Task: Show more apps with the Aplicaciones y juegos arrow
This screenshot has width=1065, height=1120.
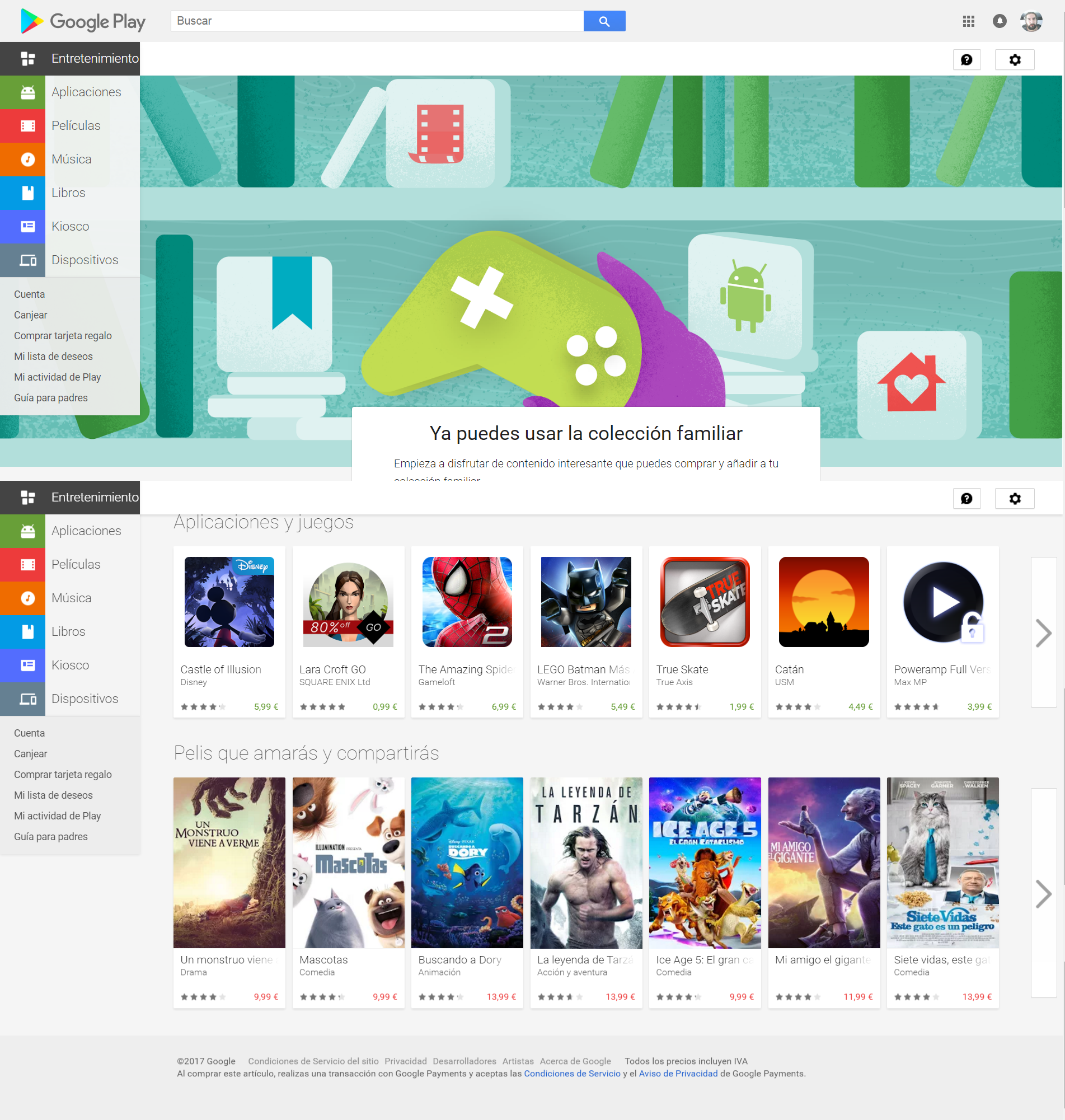Action: [x=1043, y=632]
